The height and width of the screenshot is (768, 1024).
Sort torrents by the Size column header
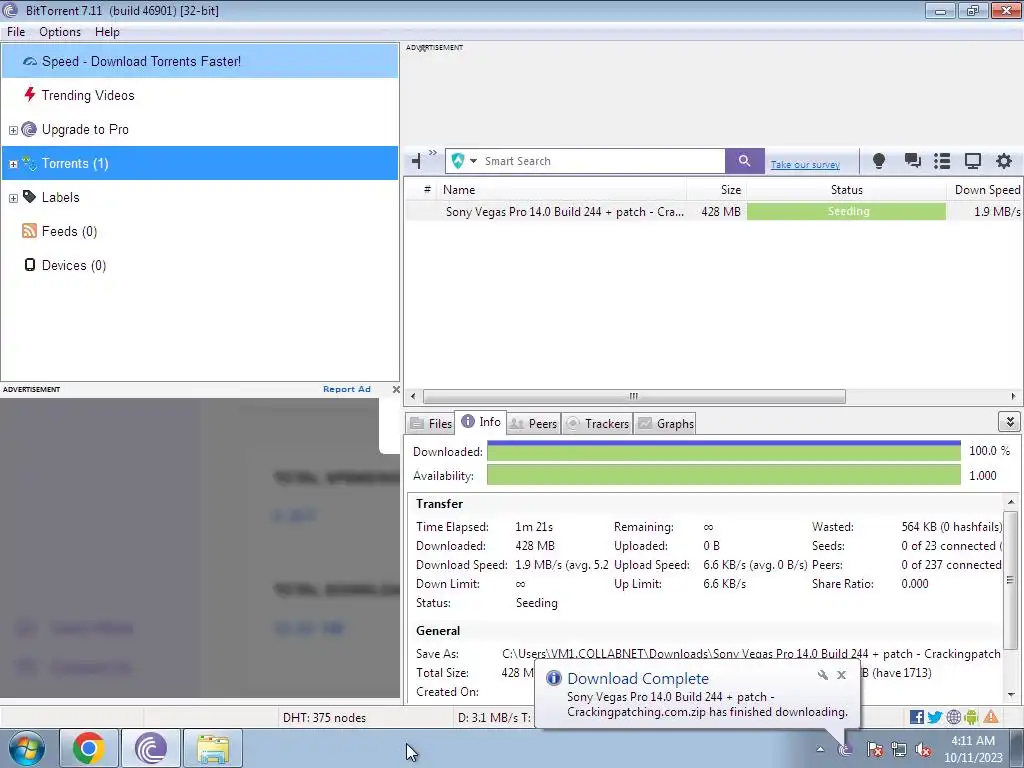click(716, 189)
